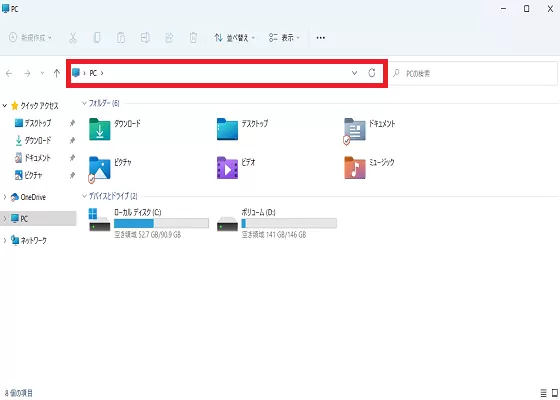The height and width of the screenshot is (400, 560).
Task: Select デスクトップ in the navigation pane
Action: pyautogui.click(x=33, y=123)
